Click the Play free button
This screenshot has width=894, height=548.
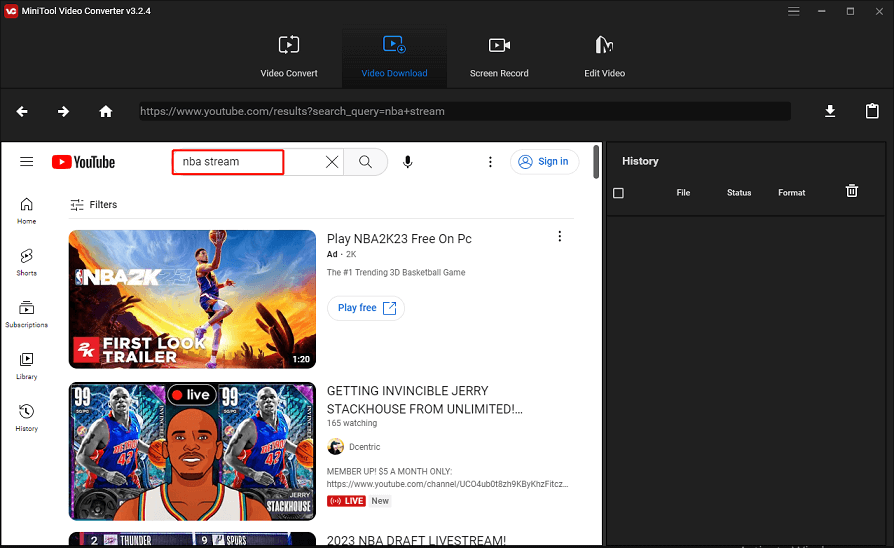(x=366, y=308)
